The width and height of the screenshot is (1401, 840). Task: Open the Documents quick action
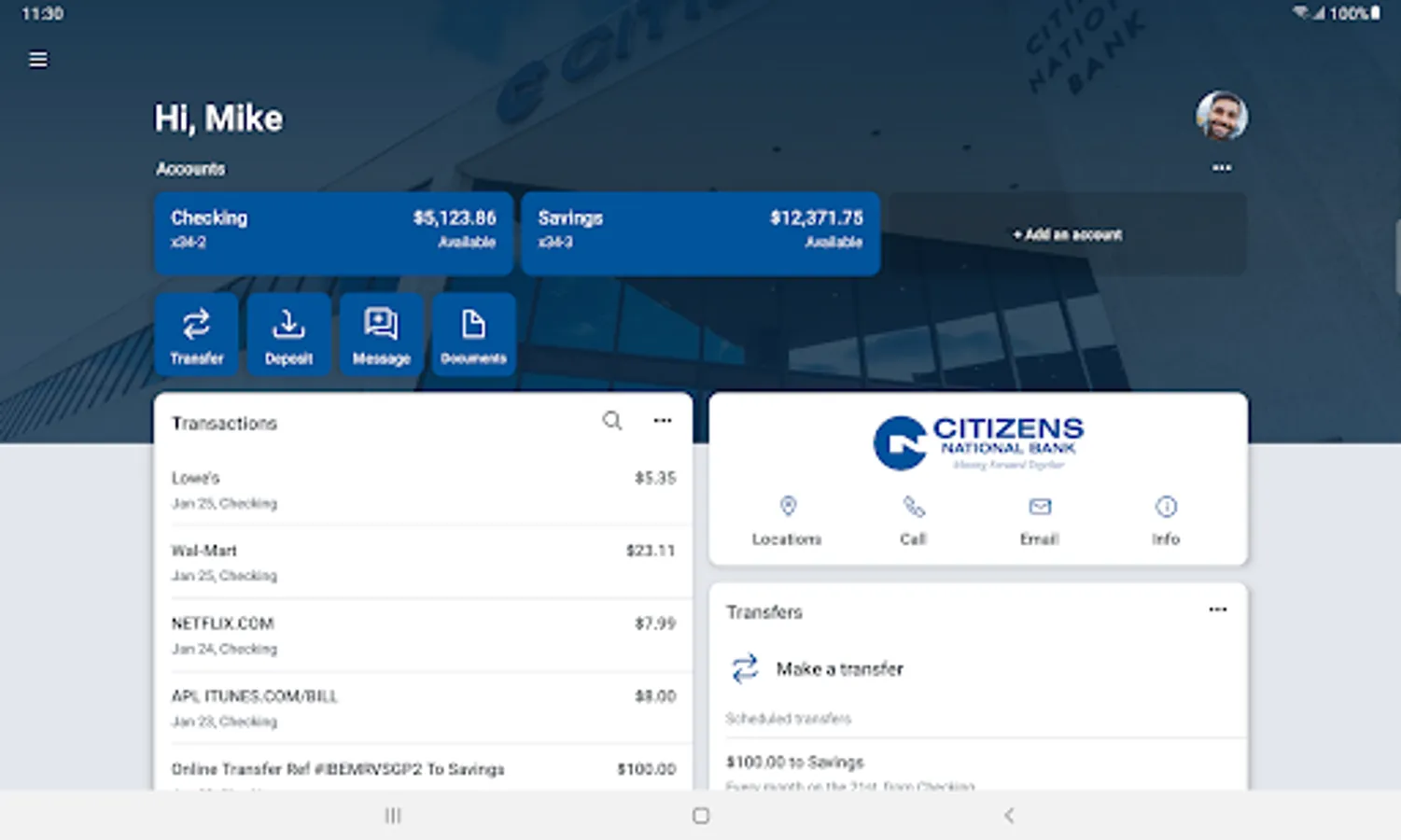(x=473, y=335)
